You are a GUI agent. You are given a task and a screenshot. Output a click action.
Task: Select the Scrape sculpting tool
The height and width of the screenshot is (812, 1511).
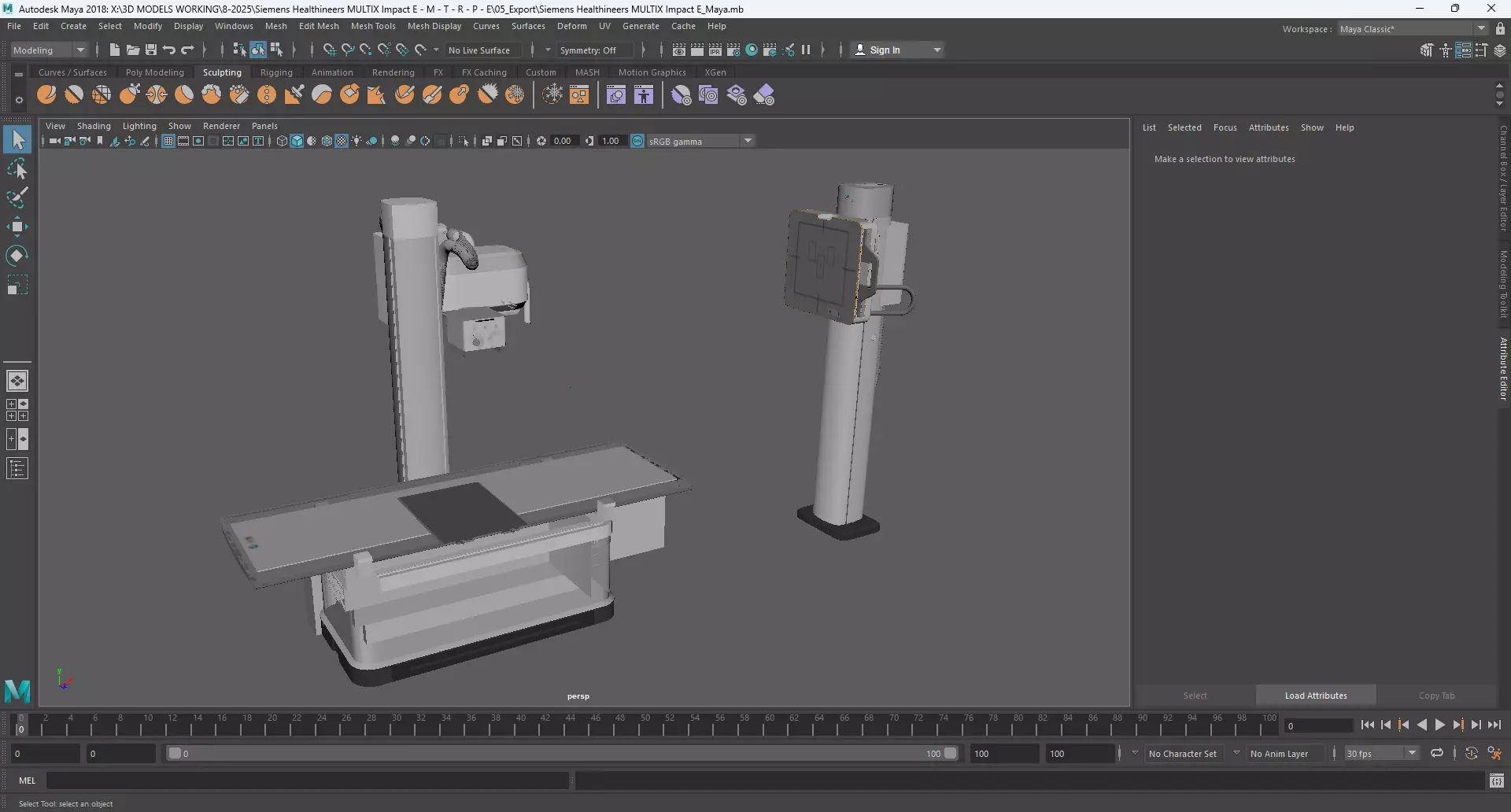point(349,95)
